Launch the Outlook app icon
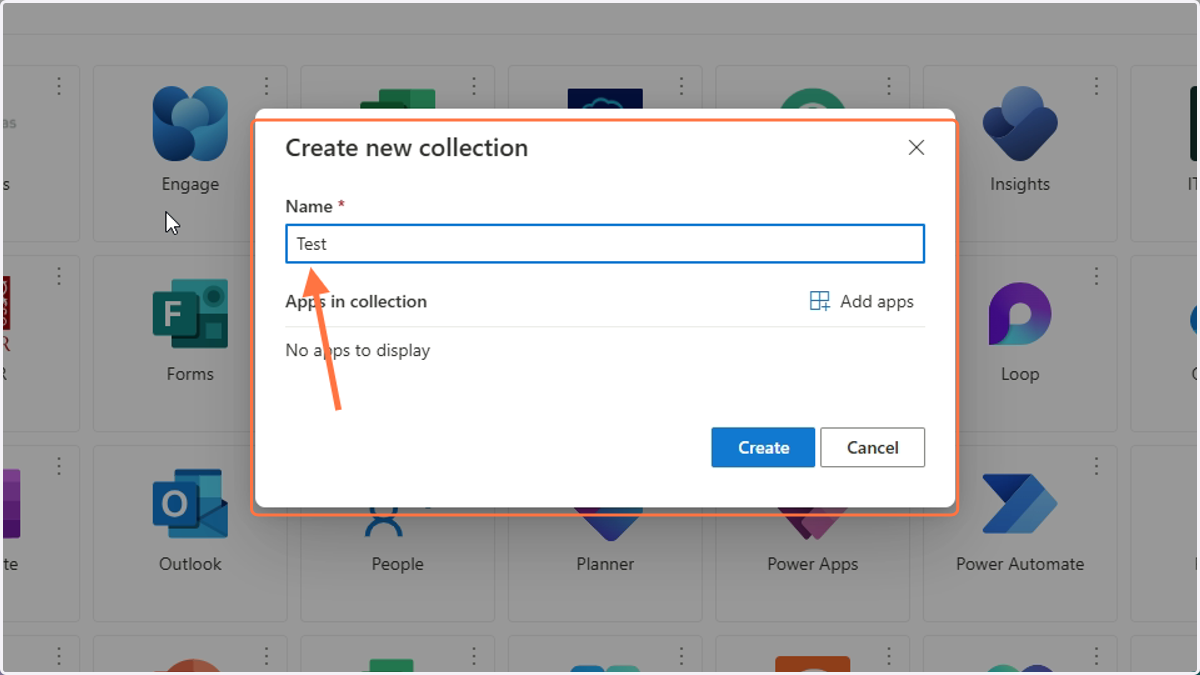The image size is (1200, 675). 190,504
